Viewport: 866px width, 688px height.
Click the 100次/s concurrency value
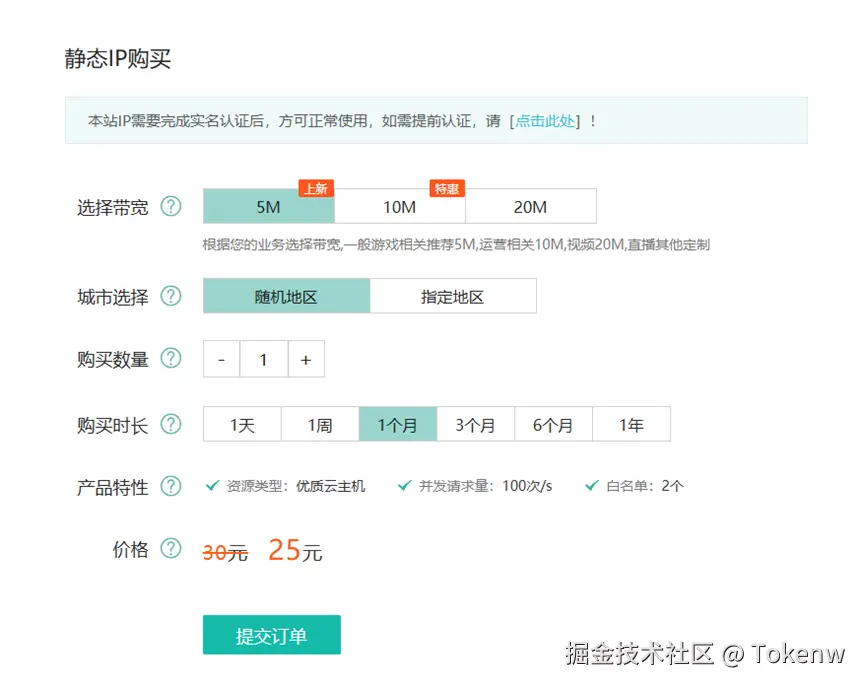point(527,486)
